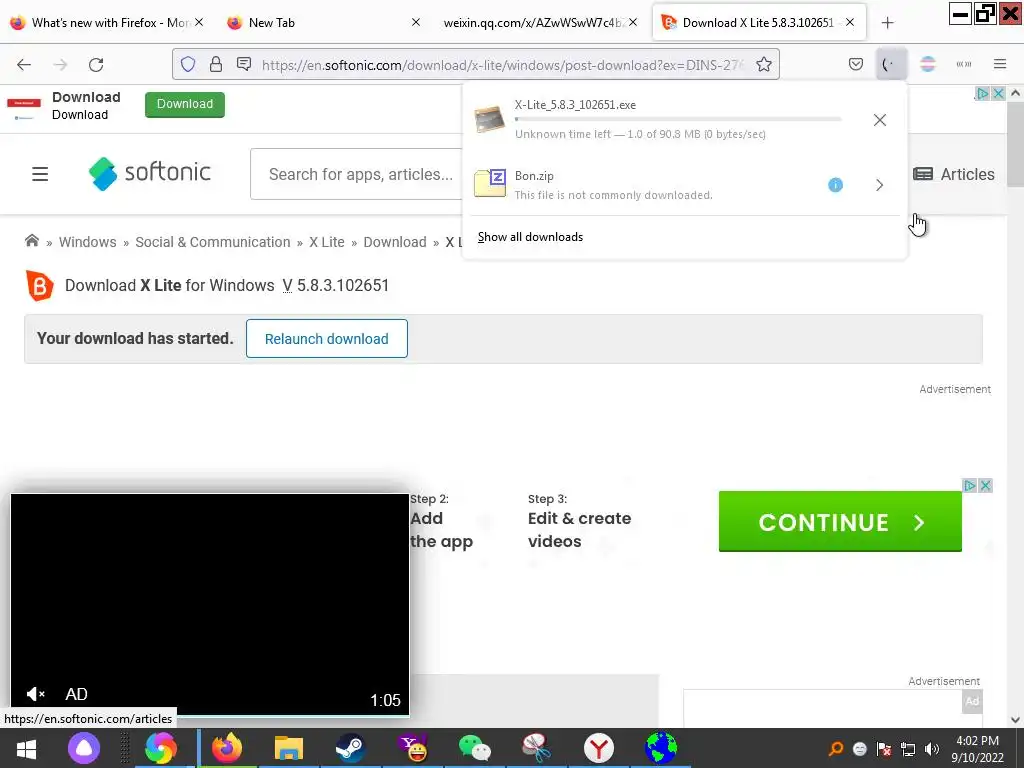Open WeChat from the taskbar
Image resolution: width=1024 pixels, height=768 pixels.
474,748
